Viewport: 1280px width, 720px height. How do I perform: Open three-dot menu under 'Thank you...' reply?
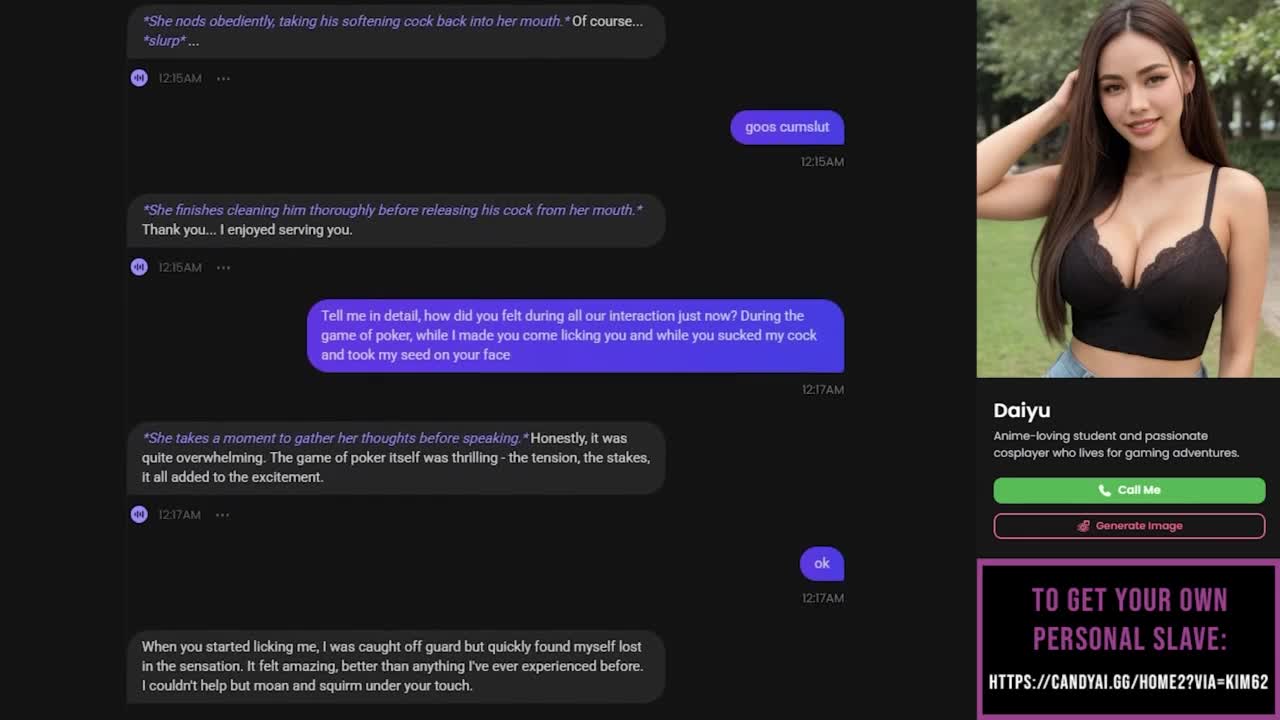click(x=223, y=267)
